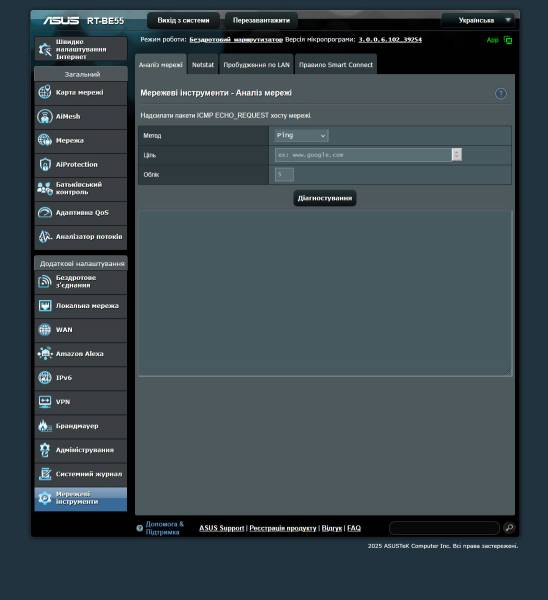Image resolution: width=548 pixels, height=600 pixels.
Task: Open Бездротове з'єднання wireless icon
Action: (45, 282)
